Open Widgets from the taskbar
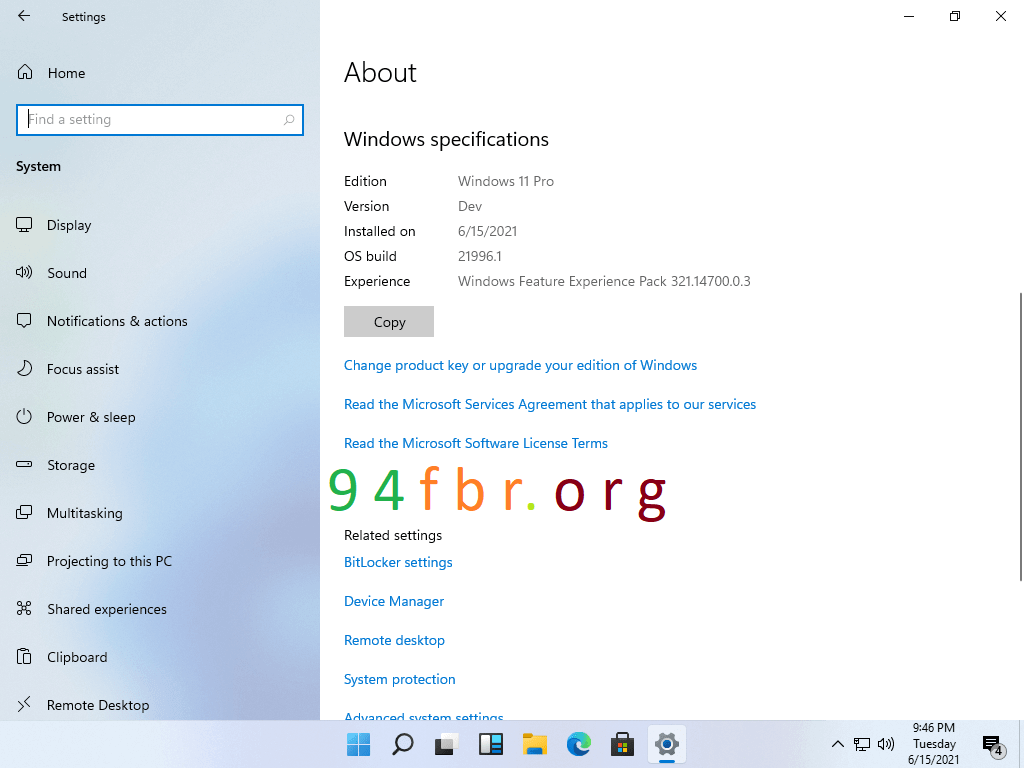The height and width of the screenshot is (768, 1024). coord(490,744)
